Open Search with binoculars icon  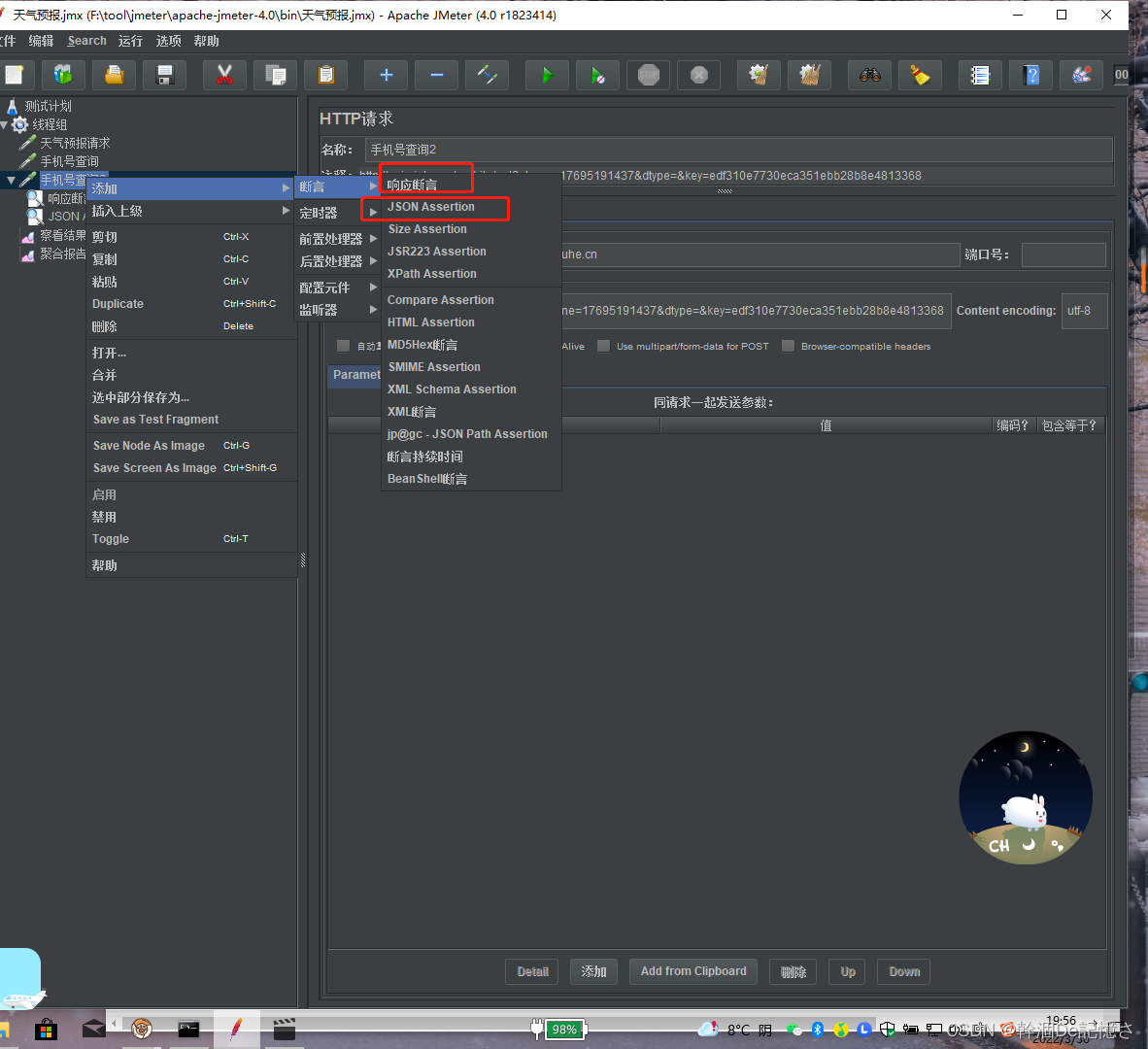pos(870,75)
